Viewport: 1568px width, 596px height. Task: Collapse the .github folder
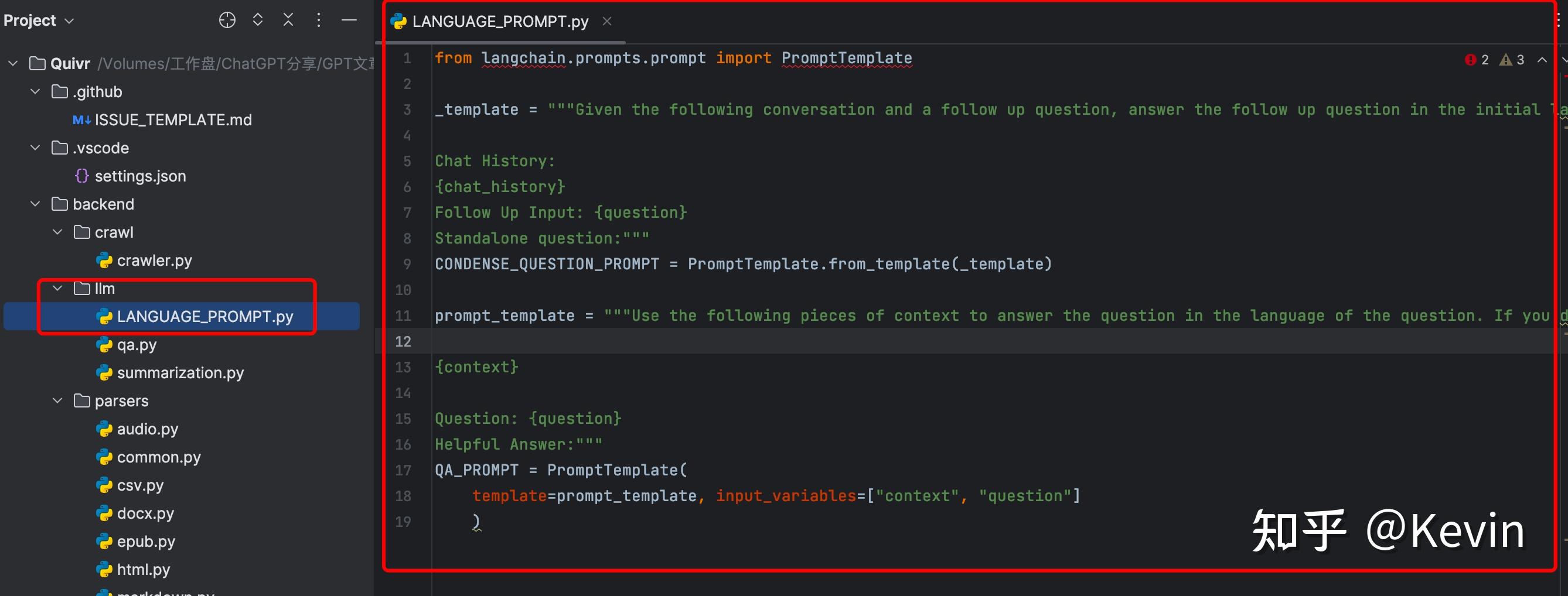coord(35,91)
